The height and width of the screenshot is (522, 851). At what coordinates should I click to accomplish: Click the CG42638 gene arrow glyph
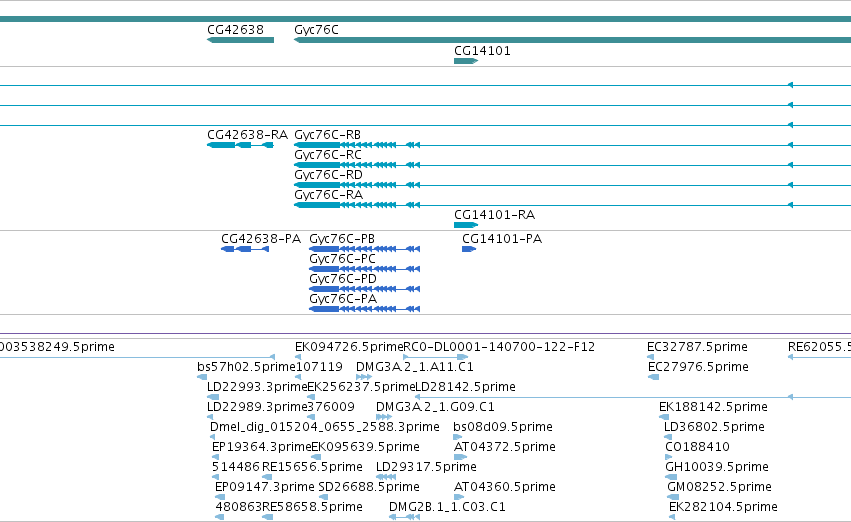point(240,40)
